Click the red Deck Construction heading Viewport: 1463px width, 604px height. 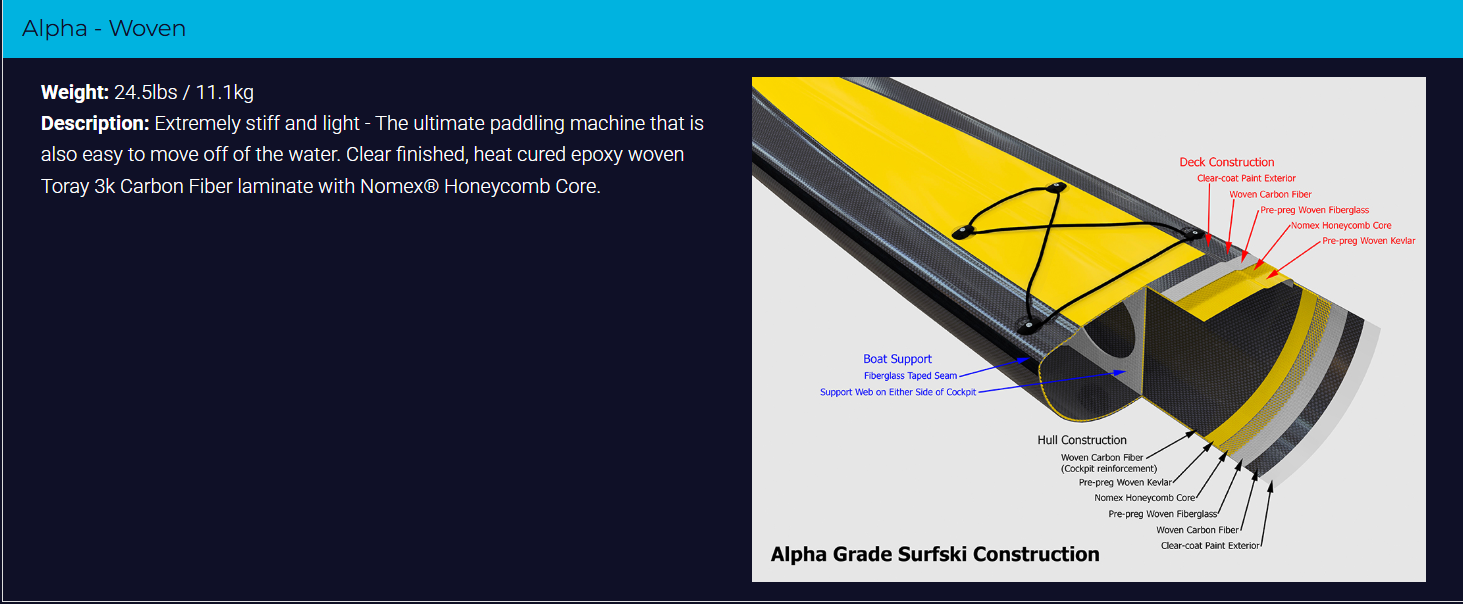pyautogui.click(x=1226, y=162)
